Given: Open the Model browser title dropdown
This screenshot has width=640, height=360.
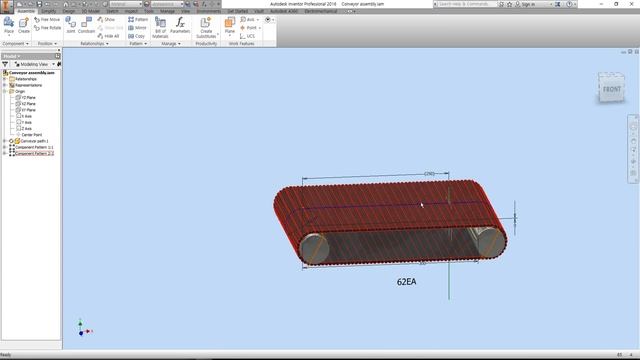Looking at the screenshot, I should [x=11, y=56].
